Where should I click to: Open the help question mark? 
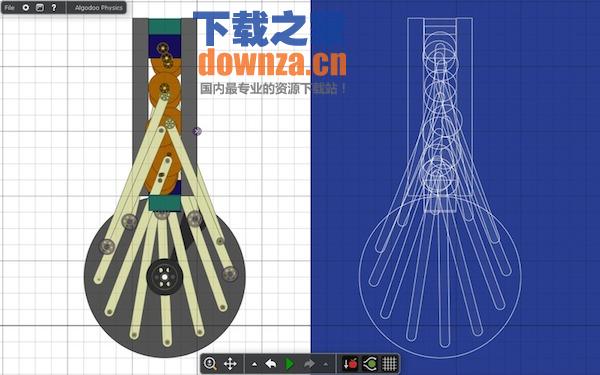pyautogui.click(x=54, y=8)
